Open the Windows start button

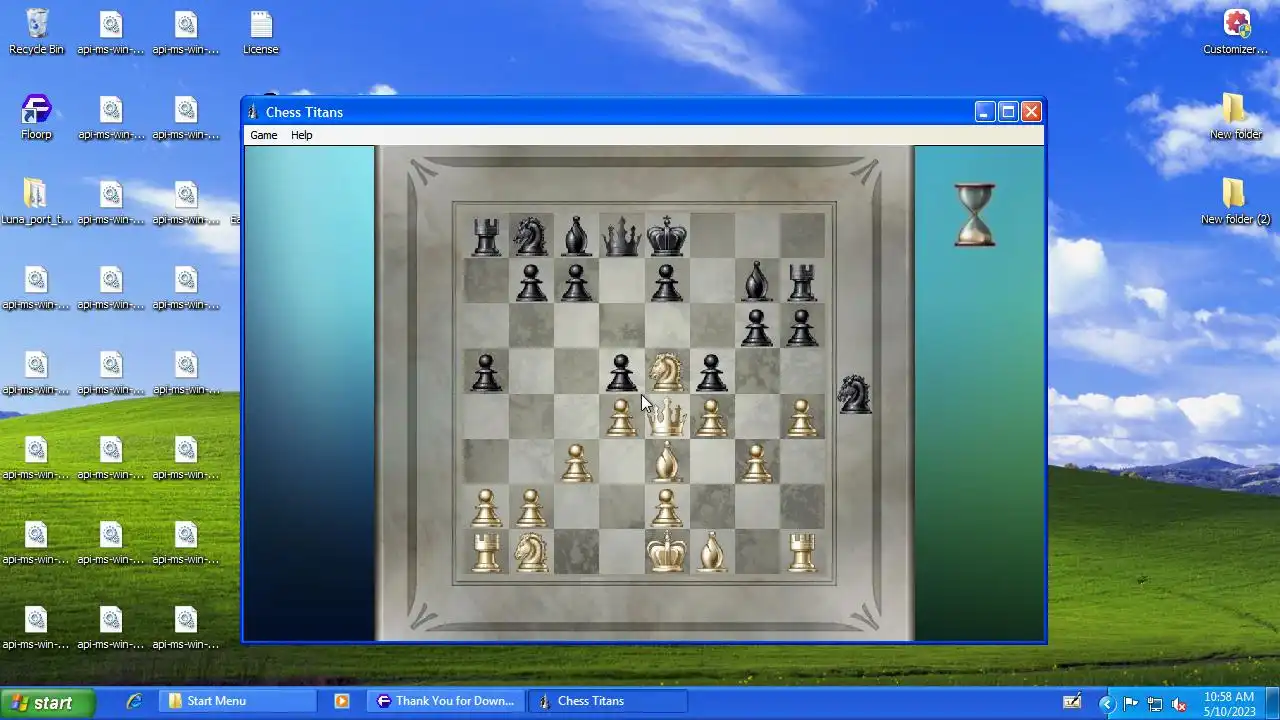[47, 702]
